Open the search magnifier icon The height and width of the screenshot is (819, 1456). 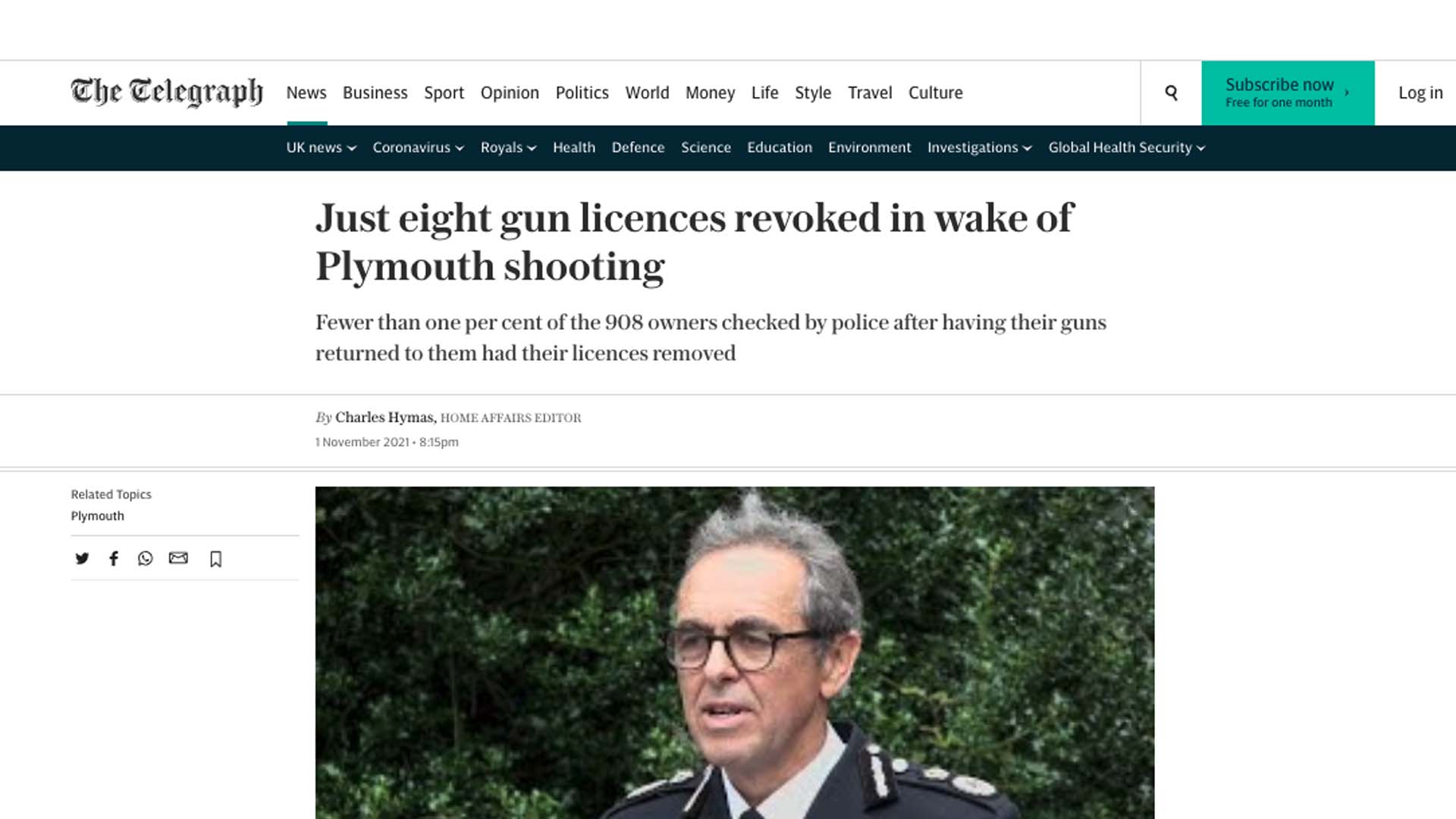(x=1171, y=93)
